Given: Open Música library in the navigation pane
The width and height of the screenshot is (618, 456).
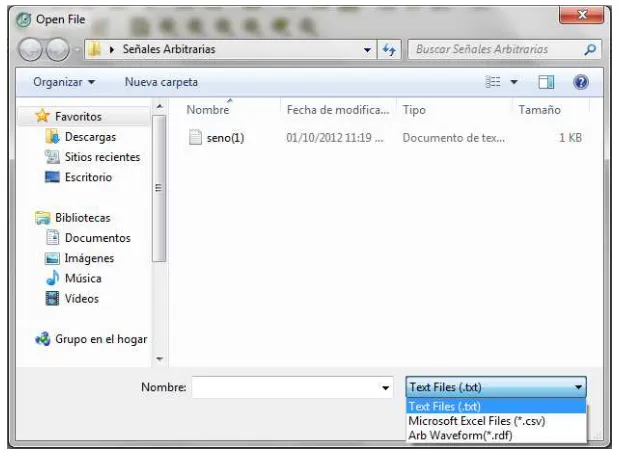Looking at the screenshot, I should tap(83, 278).
